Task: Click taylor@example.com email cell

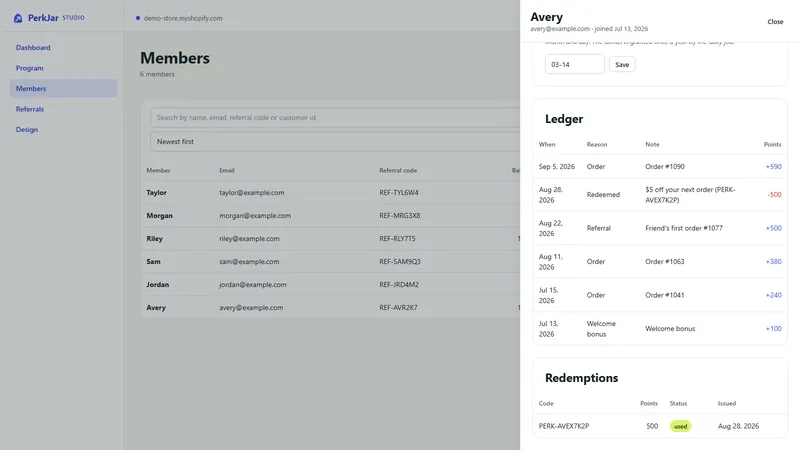Action: pyautogui.click(x=252, y=192)
